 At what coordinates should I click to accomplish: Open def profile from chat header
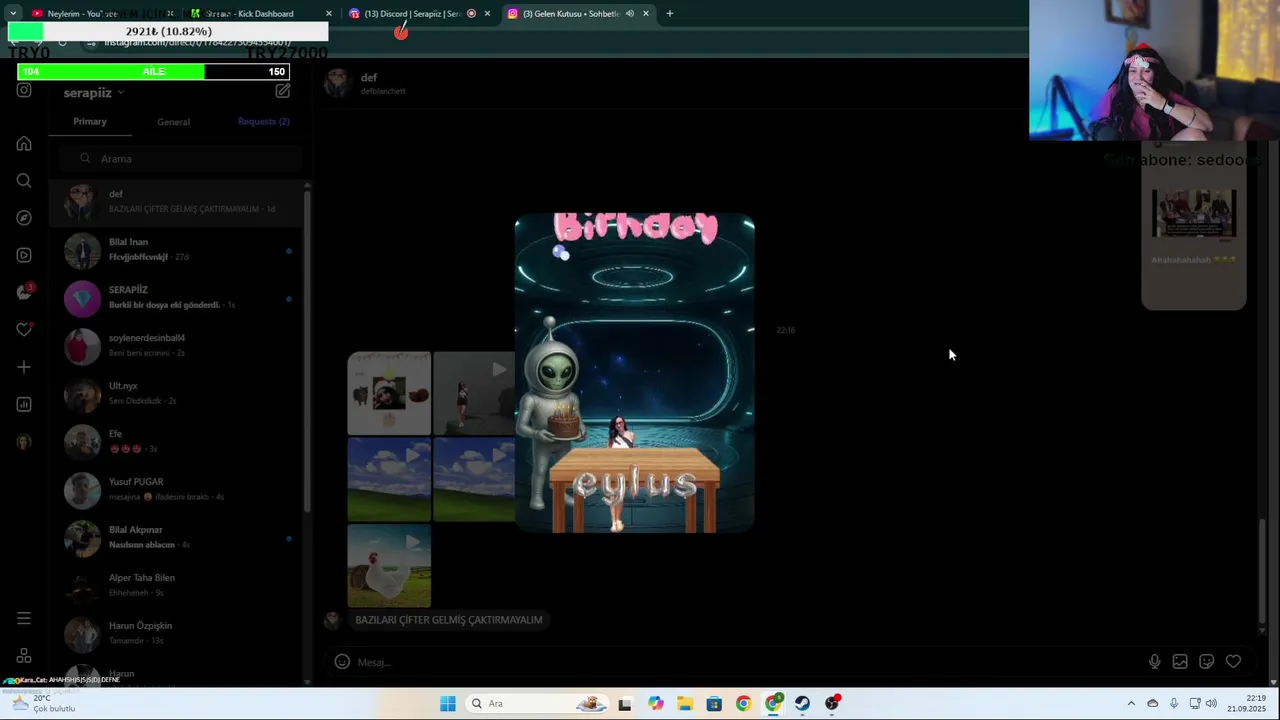(366, 84)
